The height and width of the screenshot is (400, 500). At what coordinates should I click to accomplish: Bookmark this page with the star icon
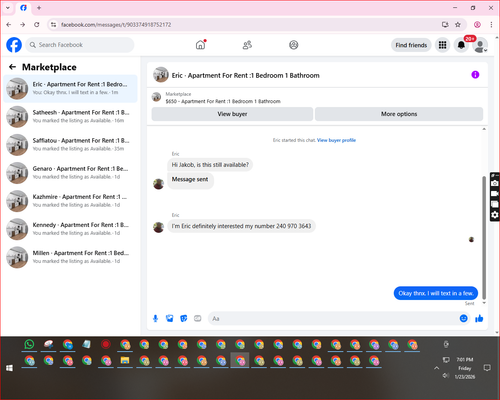(458, 25)
